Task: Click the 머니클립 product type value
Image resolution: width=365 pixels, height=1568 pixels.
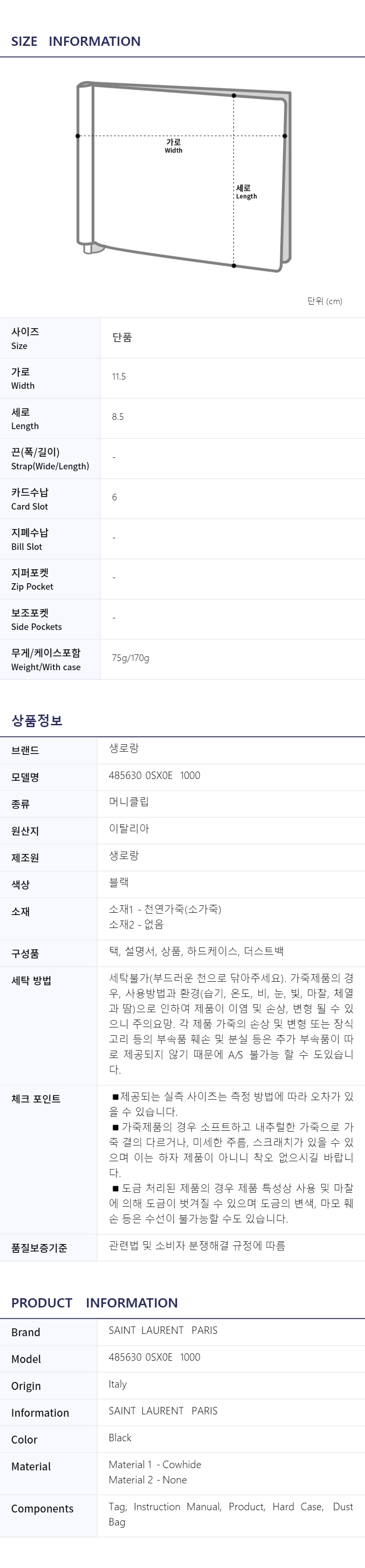Action: [x=129, y=802]
